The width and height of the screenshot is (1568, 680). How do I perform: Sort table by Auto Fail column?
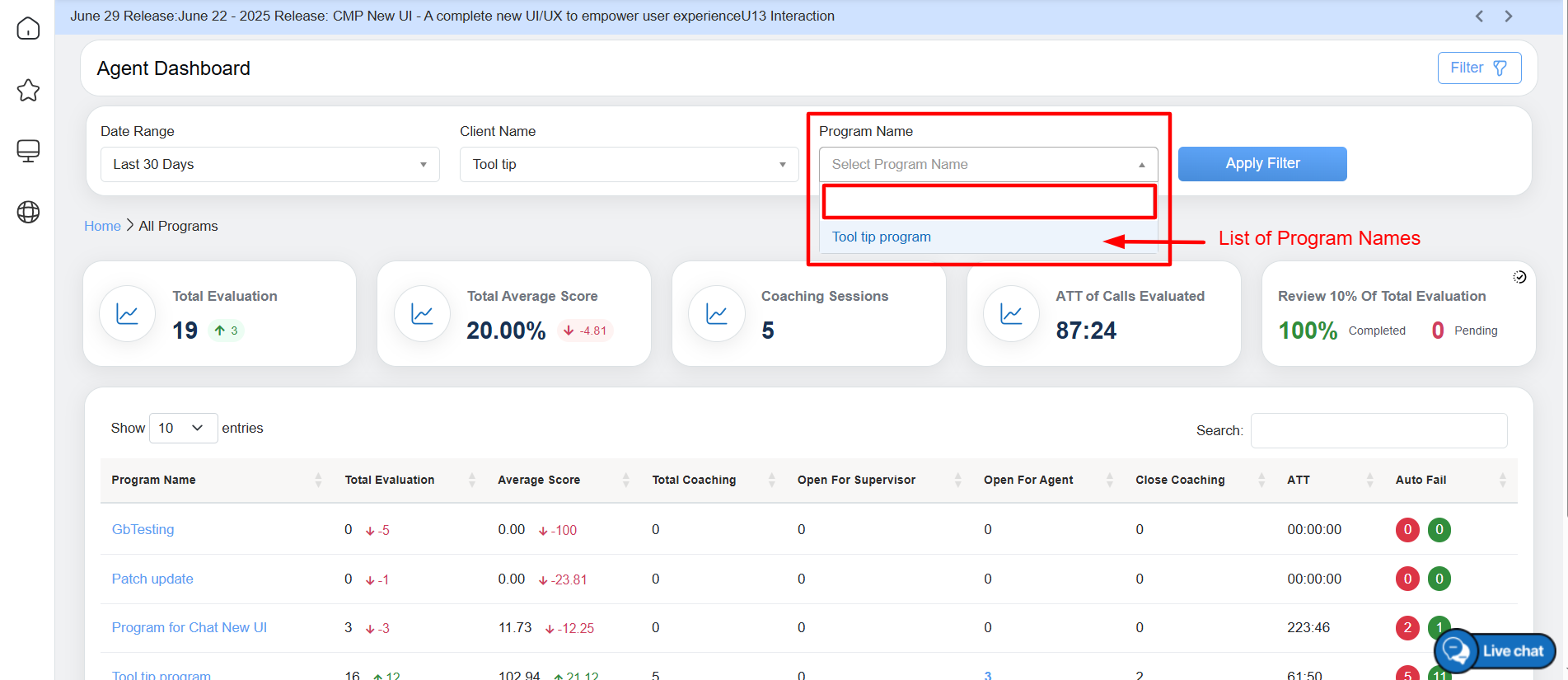pos(1502,480)
